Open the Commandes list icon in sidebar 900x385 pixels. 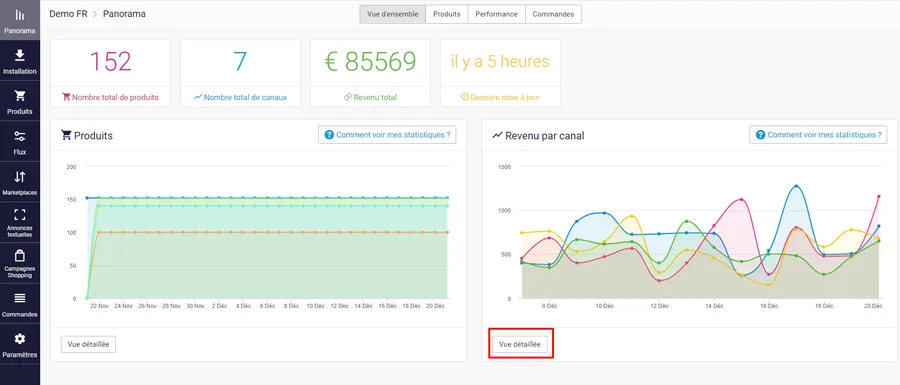point(20,298)
